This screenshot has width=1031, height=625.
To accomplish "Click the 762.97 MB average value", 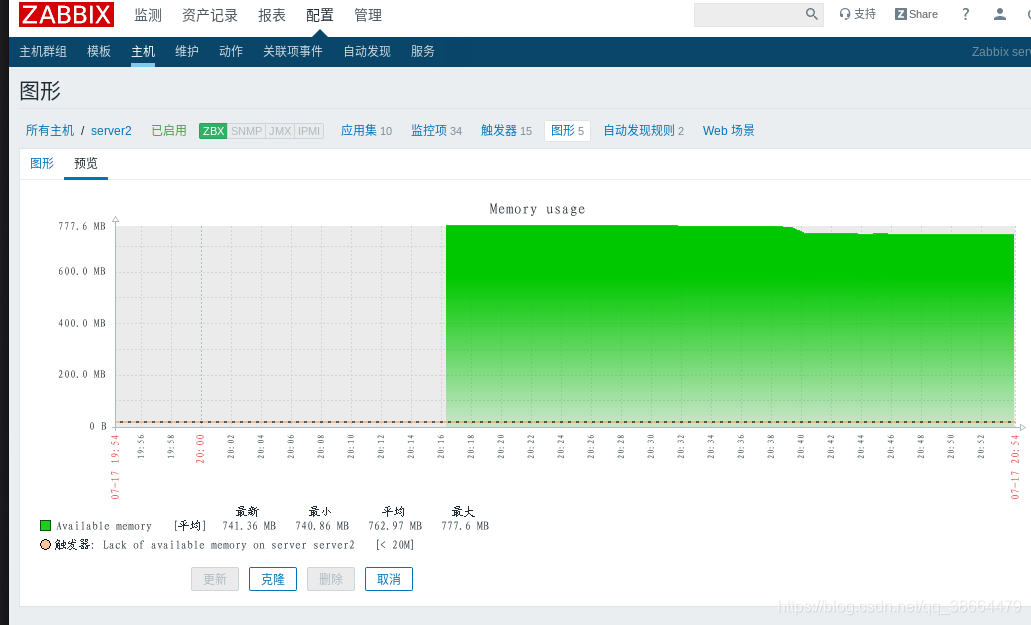I will pos(395,526).
